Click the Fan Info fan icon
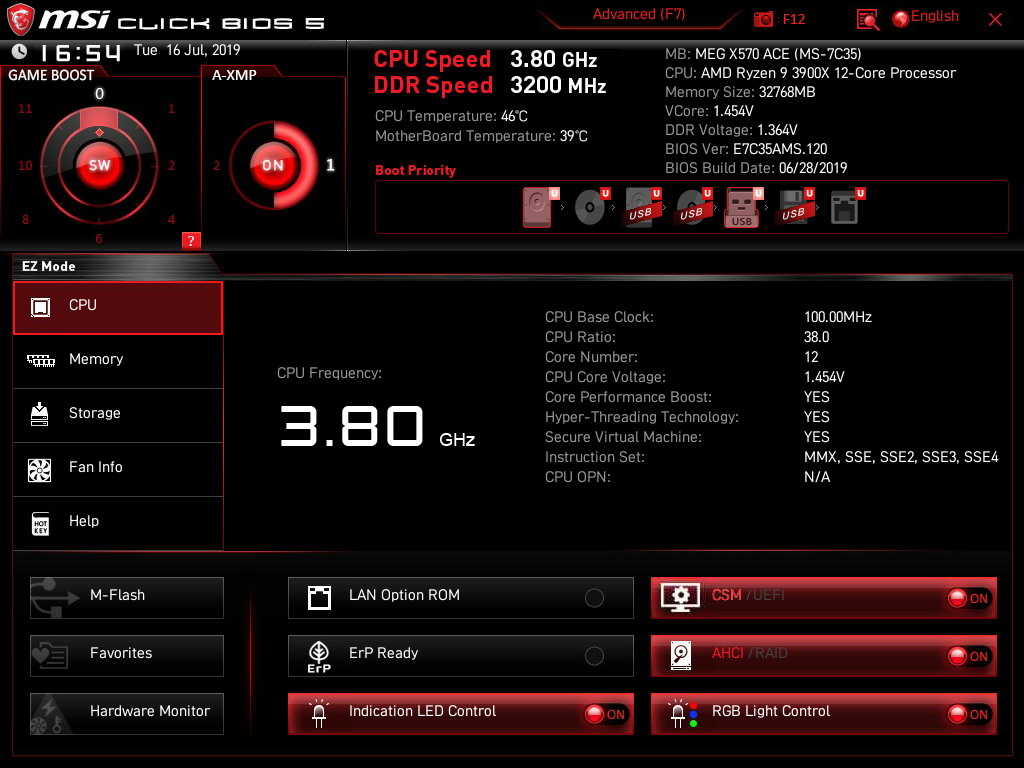This screenshot has width=1024, height=768. coord(39,470)
